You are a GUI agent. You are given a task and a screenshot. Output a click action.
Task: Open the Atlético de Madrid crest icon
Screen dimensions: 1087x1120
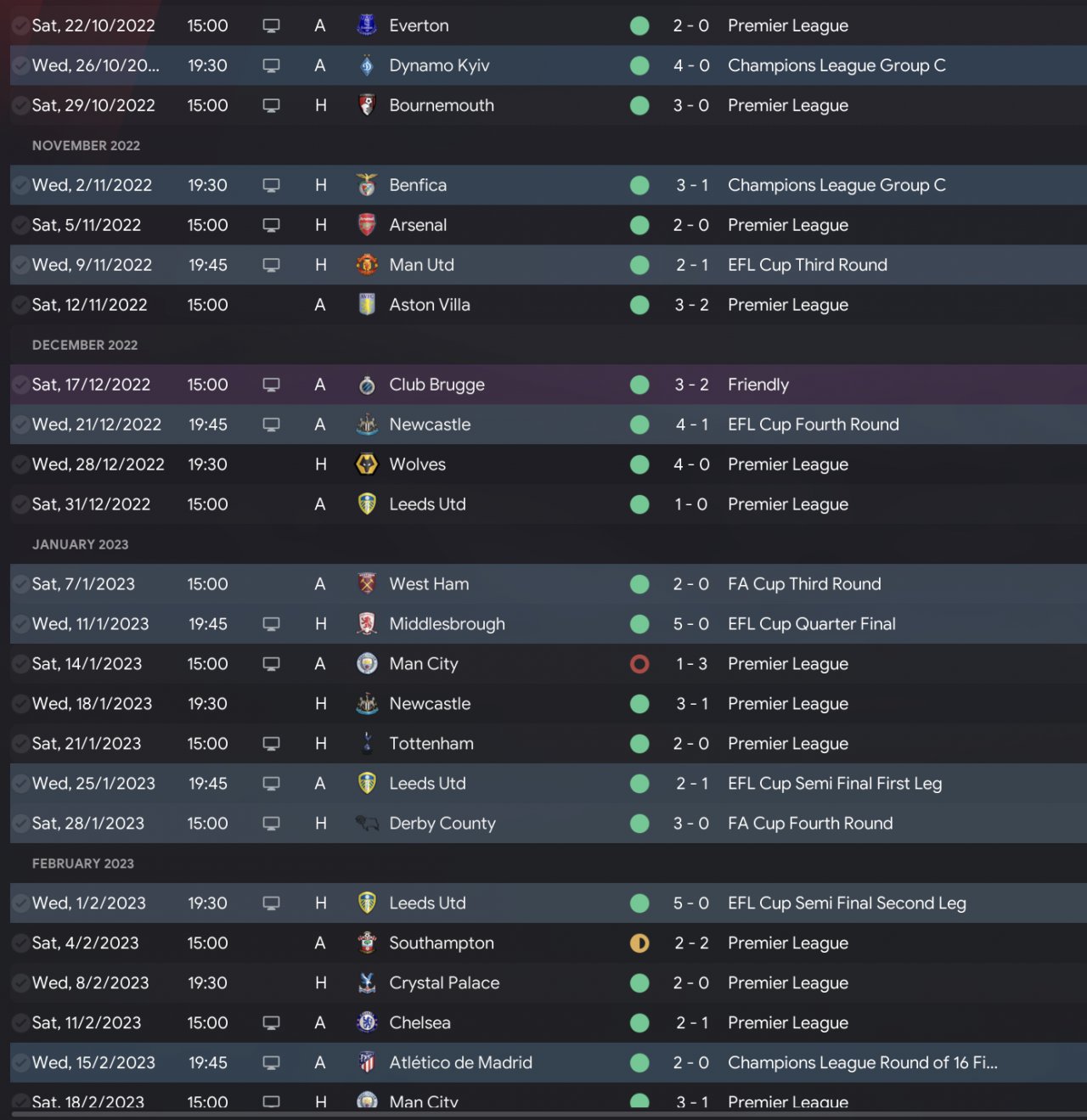tap(367, 1062)
